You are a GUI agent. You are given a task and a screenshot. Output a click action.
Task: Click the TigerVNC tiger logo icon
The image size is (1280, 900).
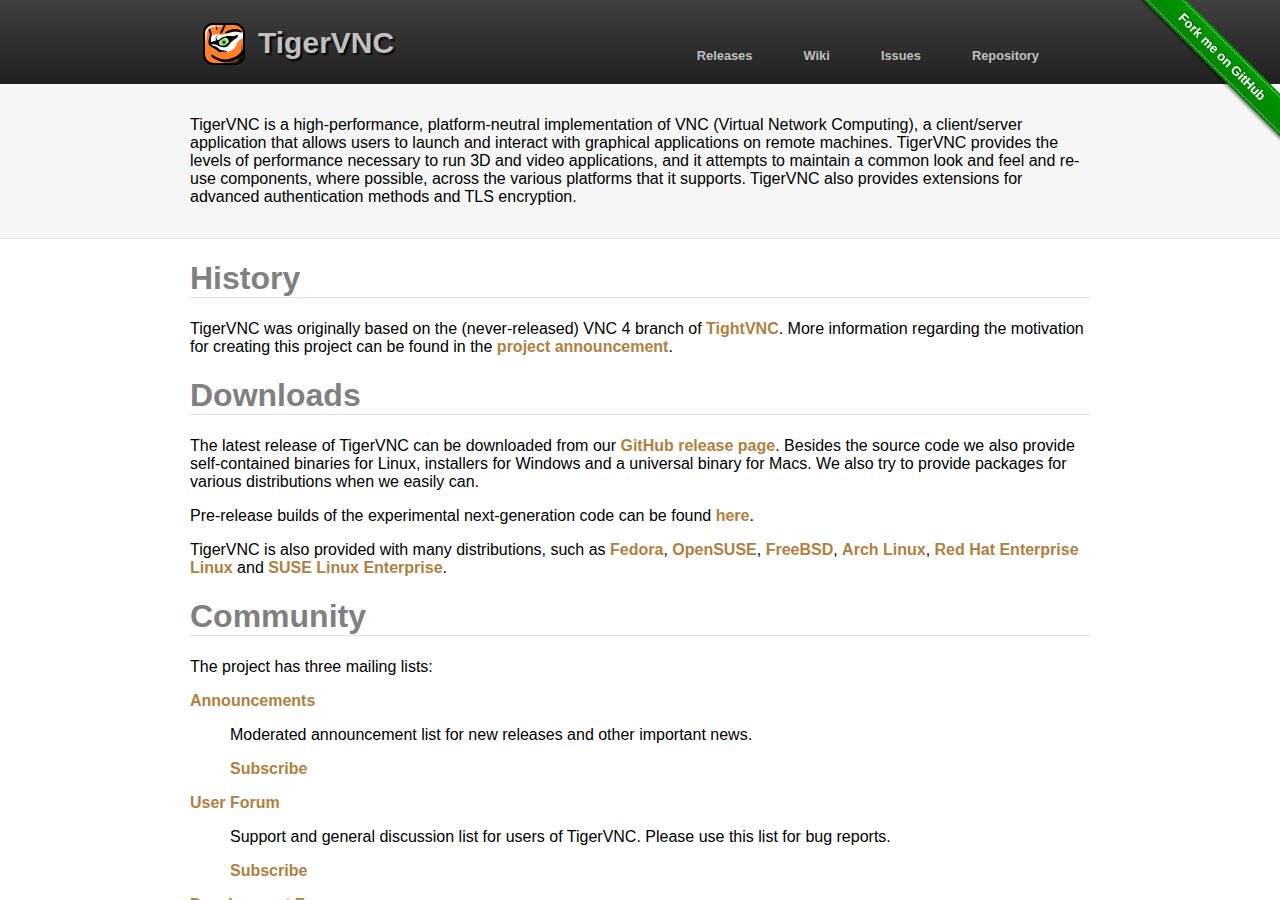(x=224, y=44)
